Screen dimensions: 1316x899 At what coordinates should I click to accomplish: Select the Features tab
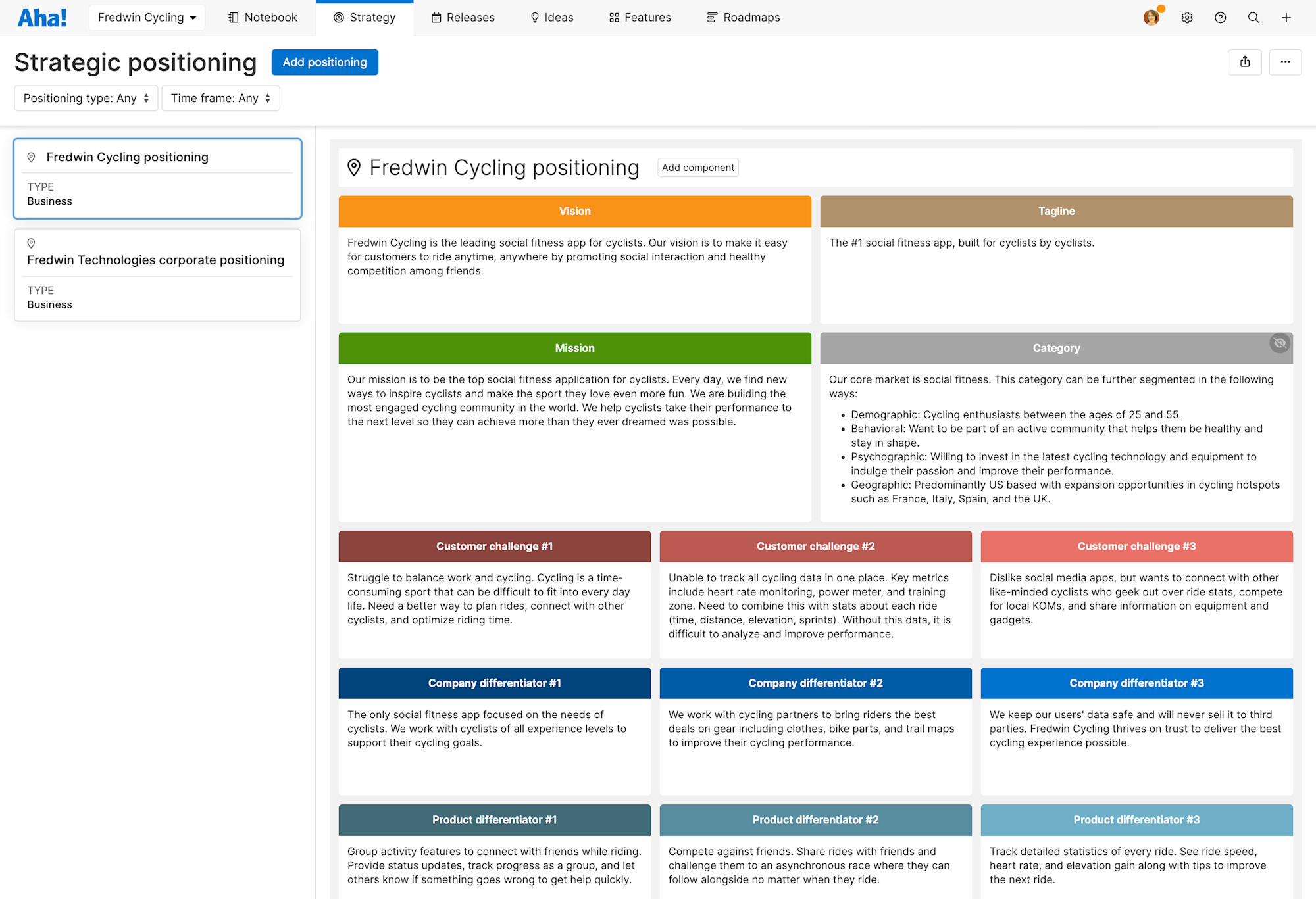pyautogui.click(x=640, y=18)
